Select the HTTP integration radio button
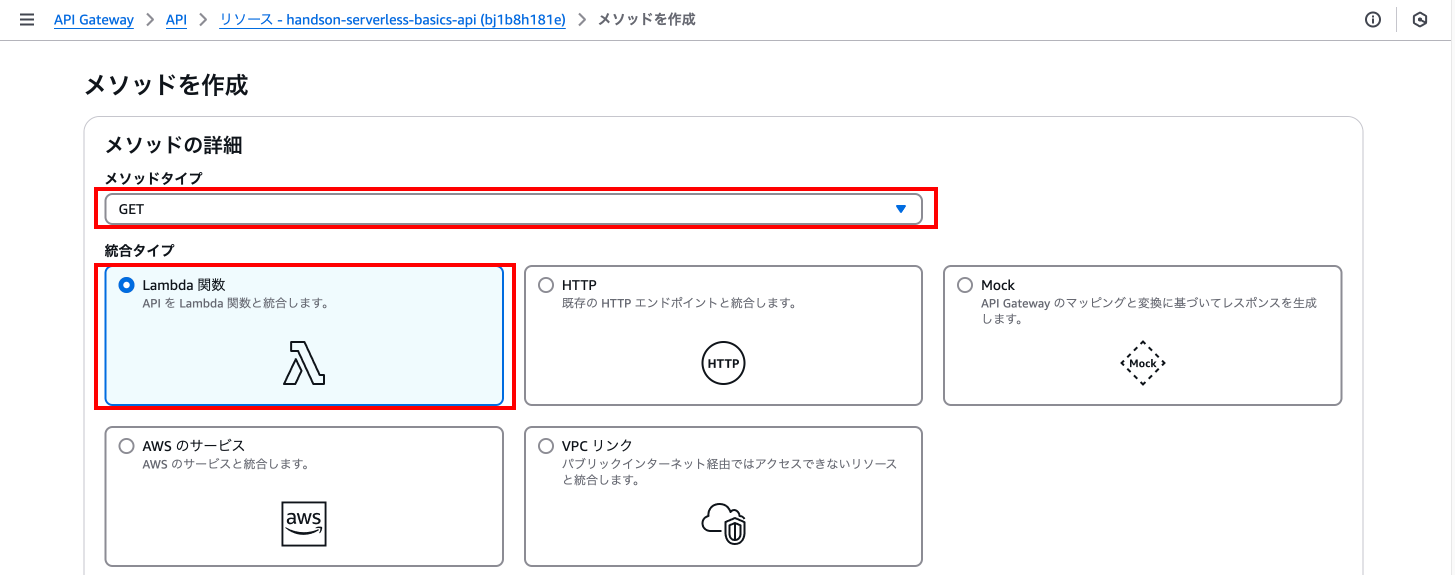Viewport: 1455px width, 575px height. coord(546,285)
